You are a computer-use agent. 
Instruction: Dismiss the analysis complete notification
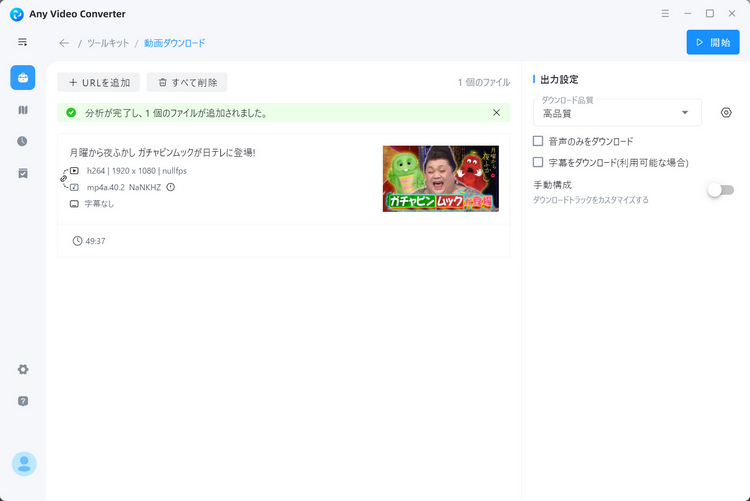[496, 112]
